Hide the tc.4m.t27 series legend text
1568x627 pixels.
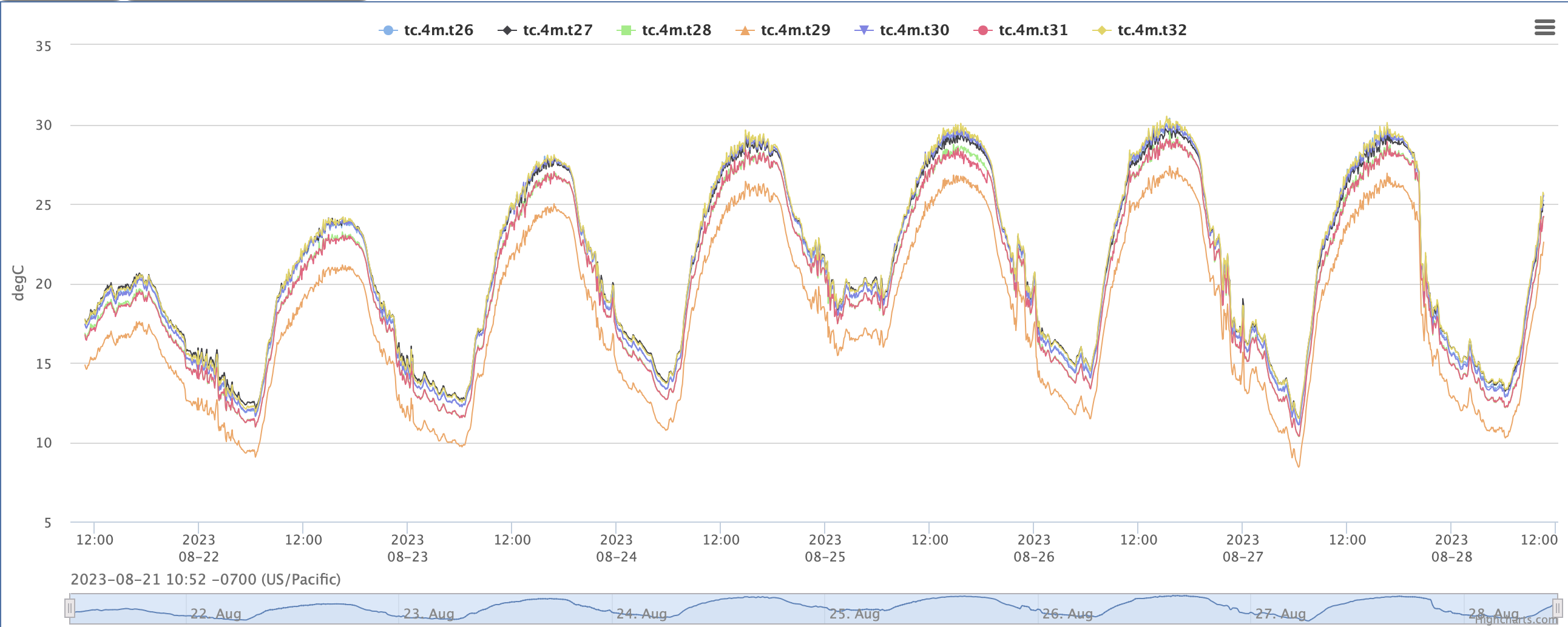click(x=557, y=30)
